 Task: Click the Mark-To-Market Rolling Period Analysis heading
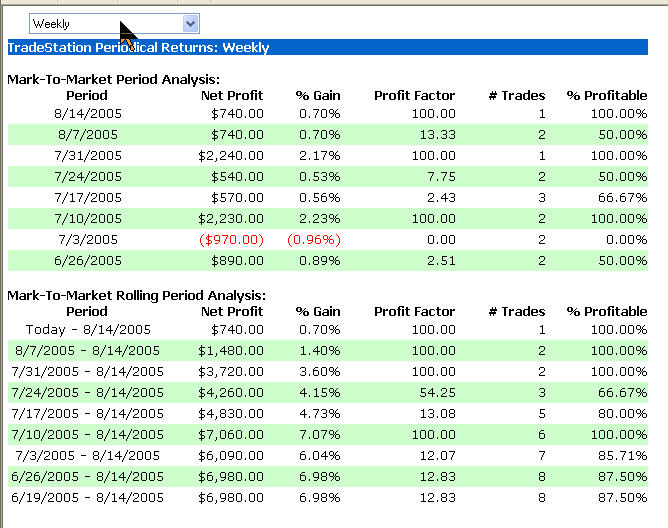click(136, 295)
